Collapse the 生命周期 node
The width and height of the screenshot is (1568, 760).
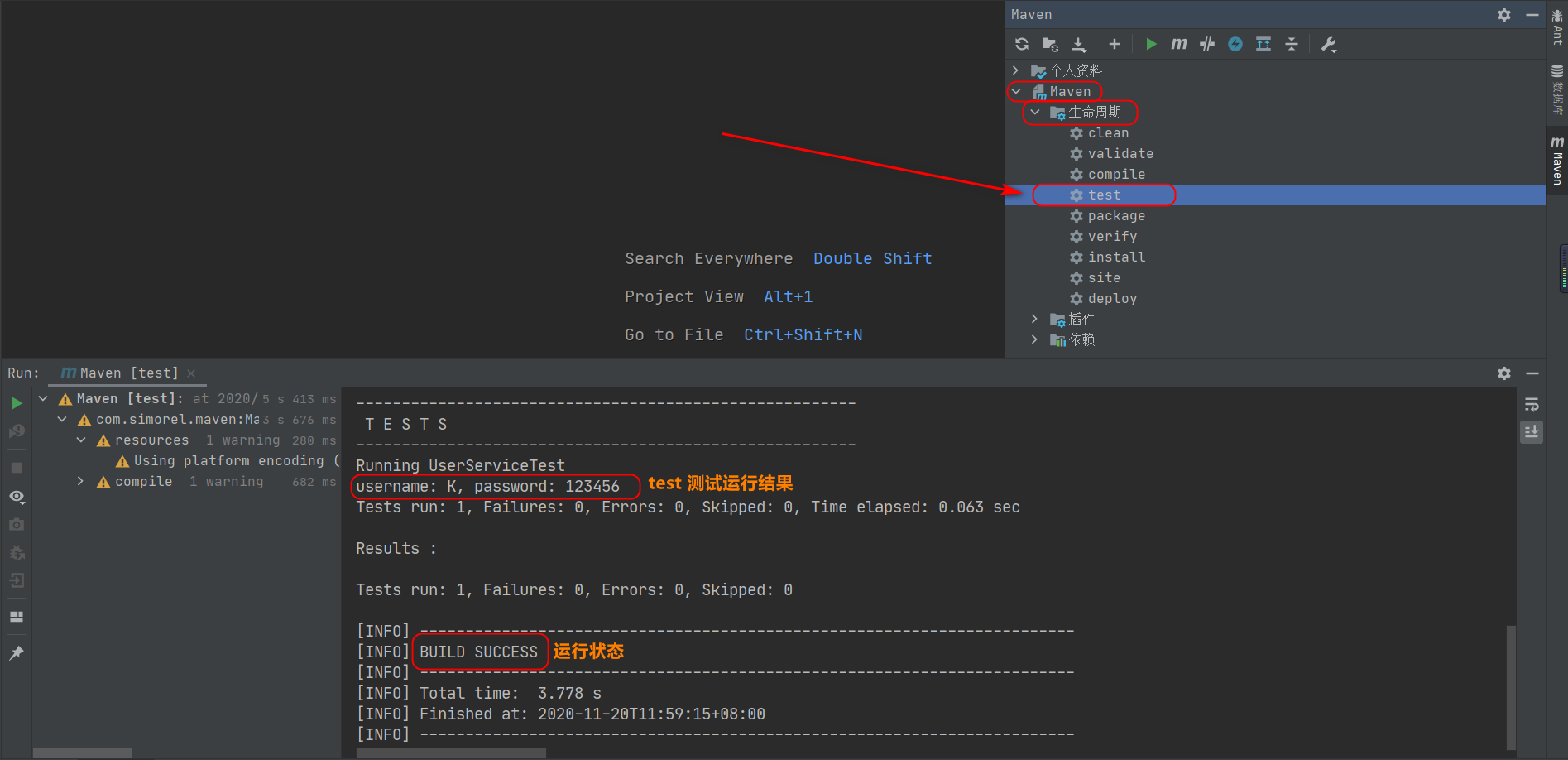(x=1034, y=112)
